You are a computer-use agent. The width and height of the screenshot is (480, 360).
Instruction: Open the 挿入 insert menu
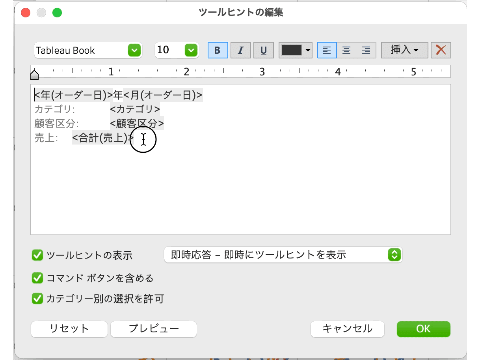click(404, 50)
